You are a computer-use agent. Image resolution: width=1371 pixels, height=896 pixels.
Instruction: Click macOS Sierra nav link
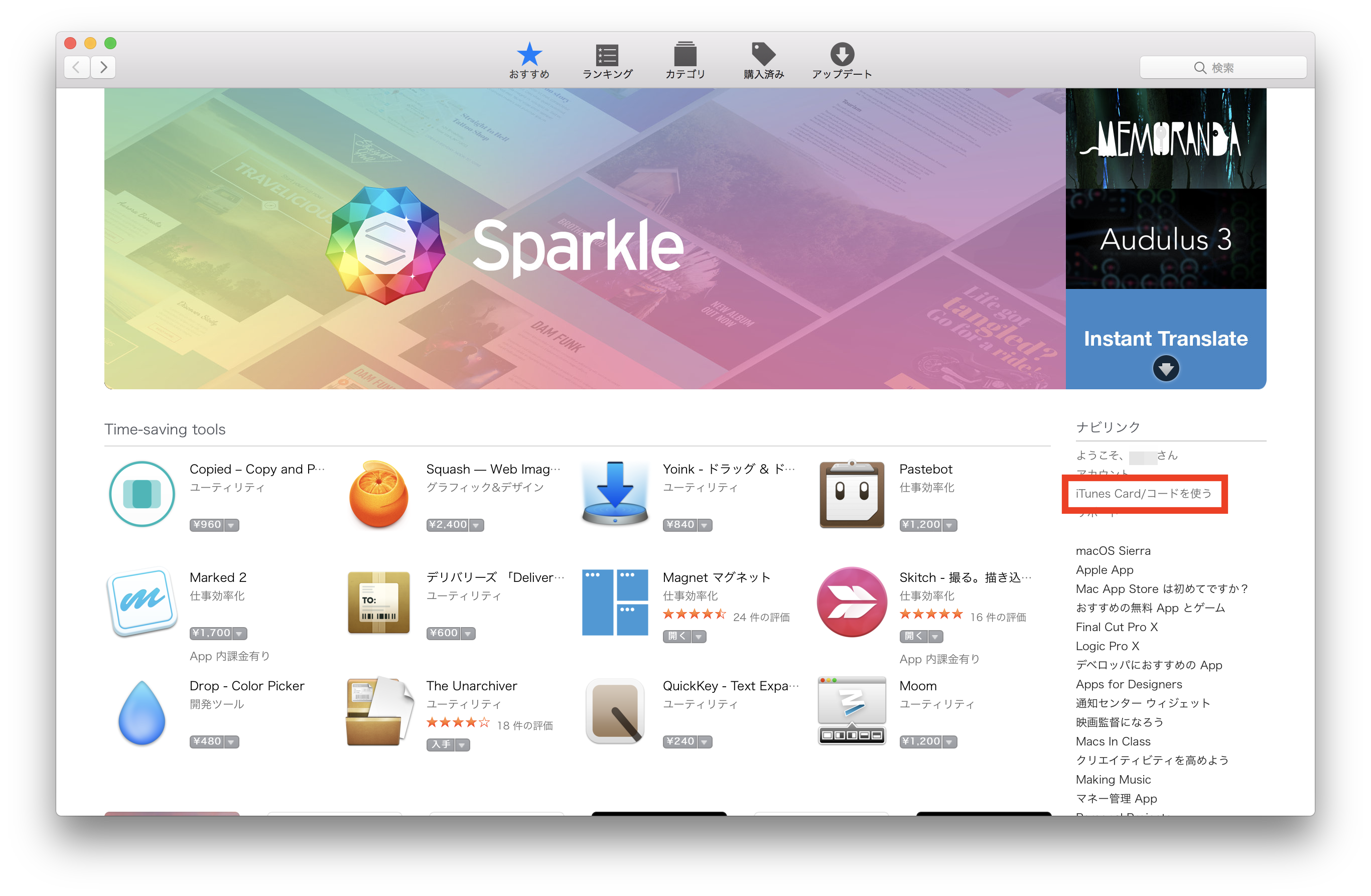[x=1114, y=550]
